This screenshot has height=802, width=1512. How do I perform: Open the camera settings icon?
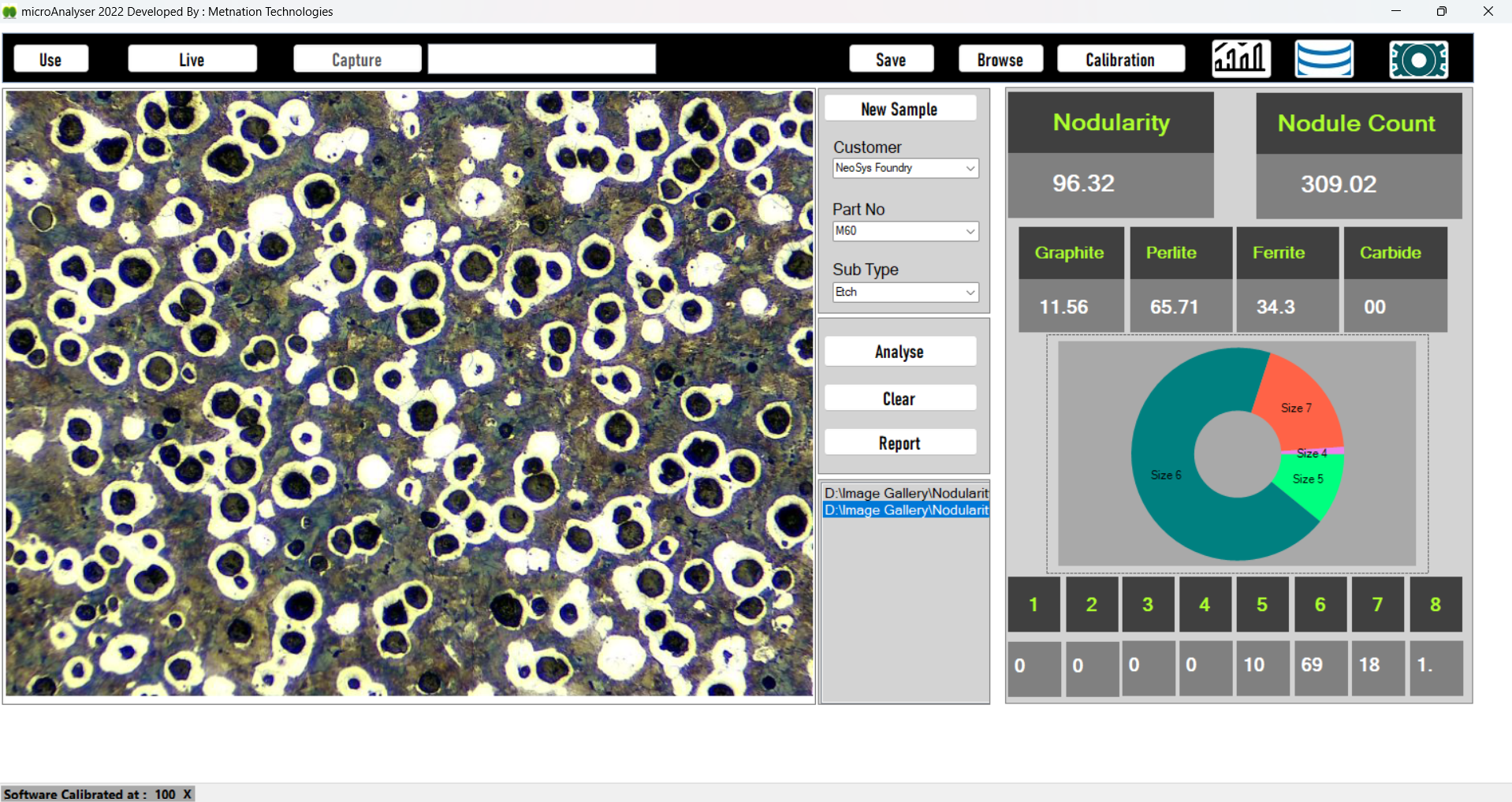click(1418, 59)
